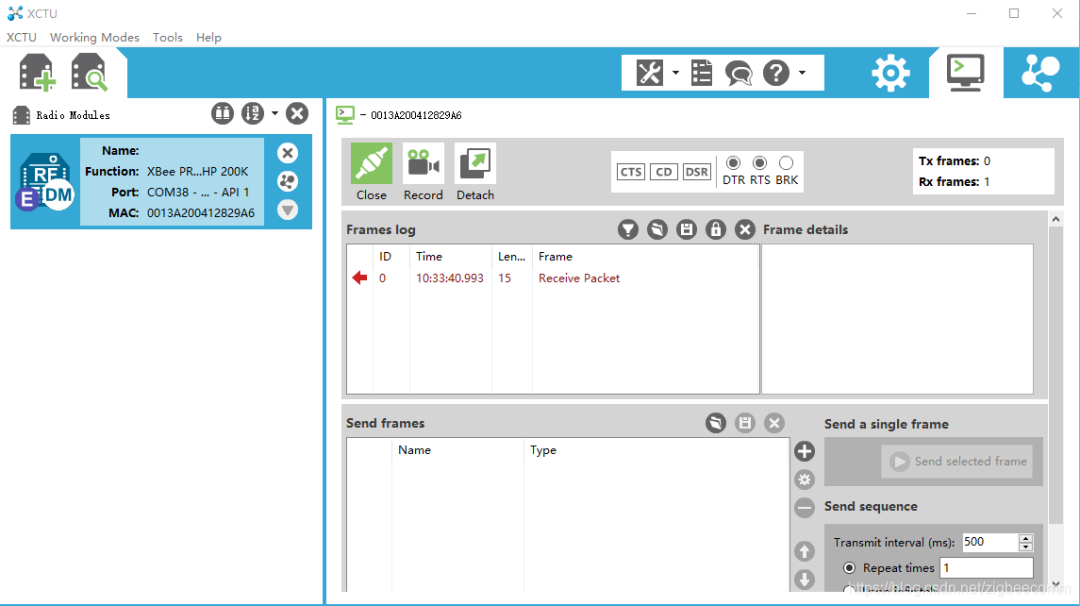The width and height of the screenshot is (1080, 606).
Task: Expand the COM38 module options arrow
Action: point(288,209)
